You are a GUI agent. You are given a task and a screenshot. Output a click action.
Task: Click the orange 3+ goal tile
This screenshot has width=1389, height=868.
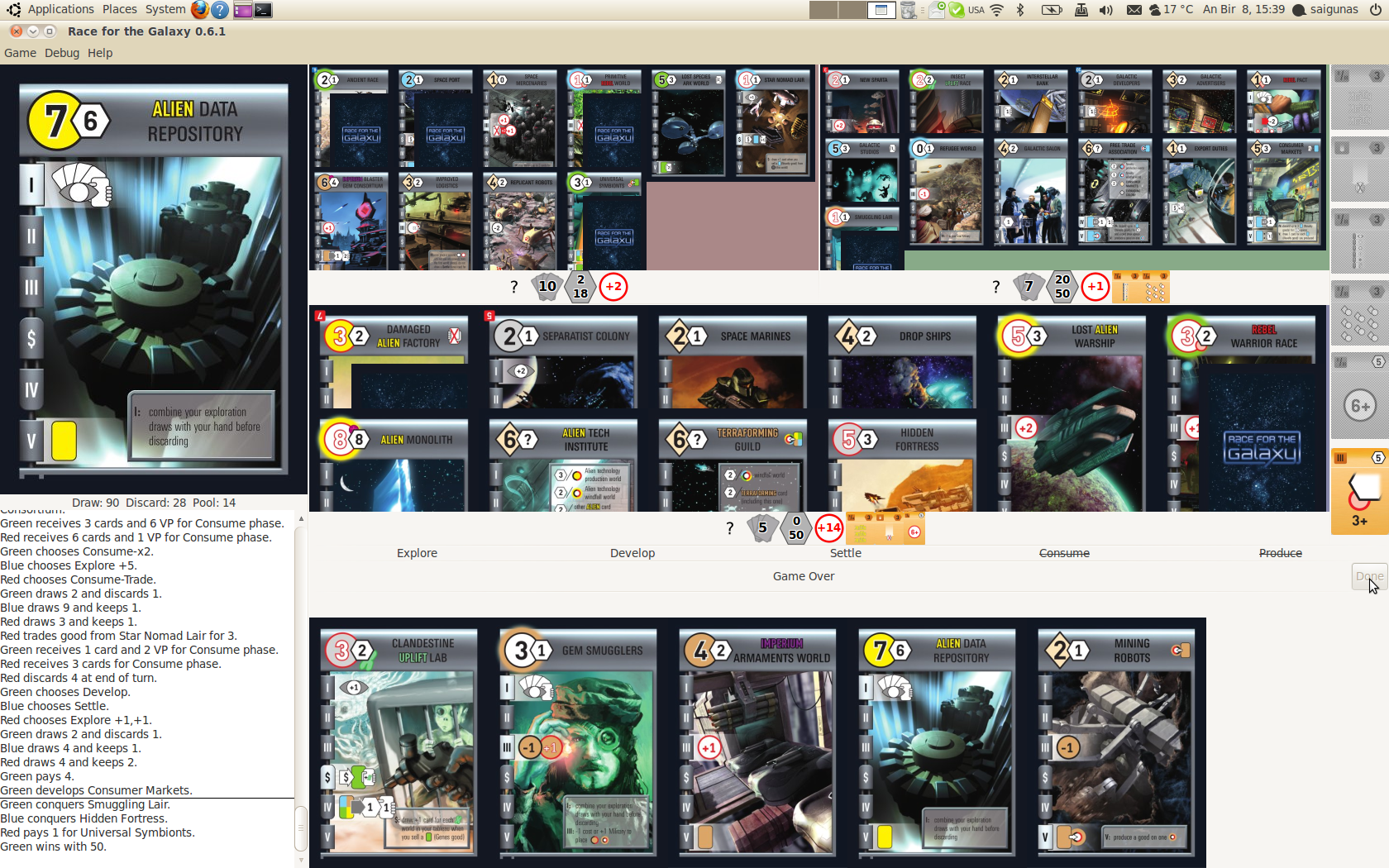(x=1359, y=493)
